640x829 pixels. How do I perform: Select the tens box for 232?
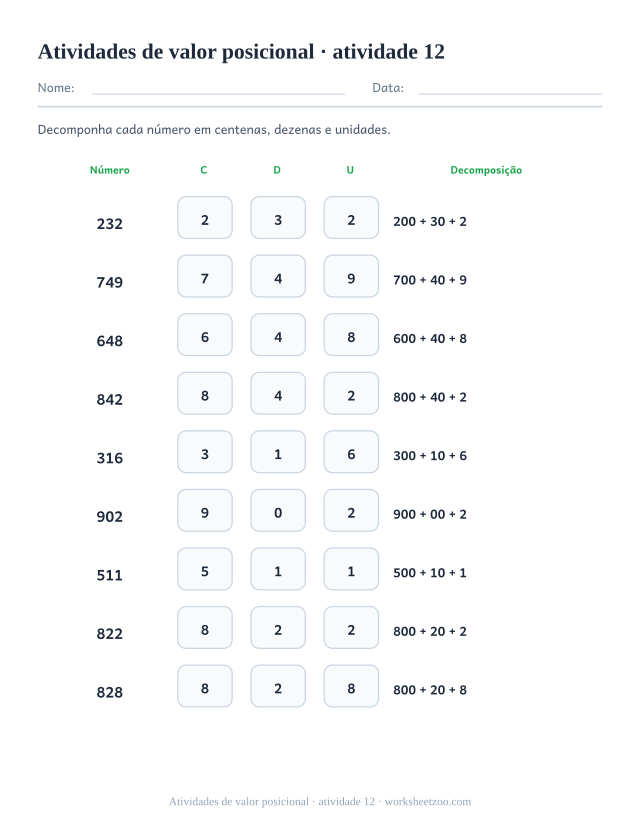[278, 218]
